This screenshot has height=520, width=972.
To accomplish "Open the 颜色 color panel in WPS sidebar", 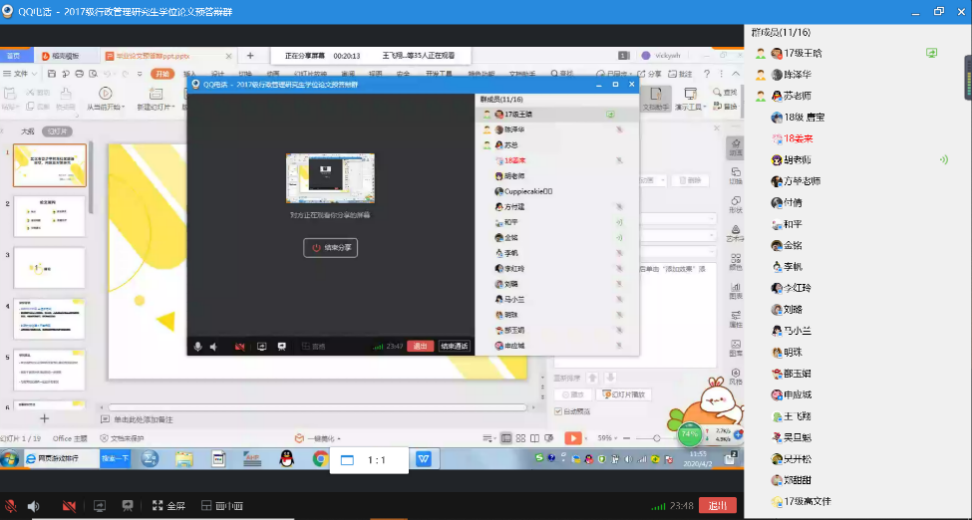I will tap(735, 262).
